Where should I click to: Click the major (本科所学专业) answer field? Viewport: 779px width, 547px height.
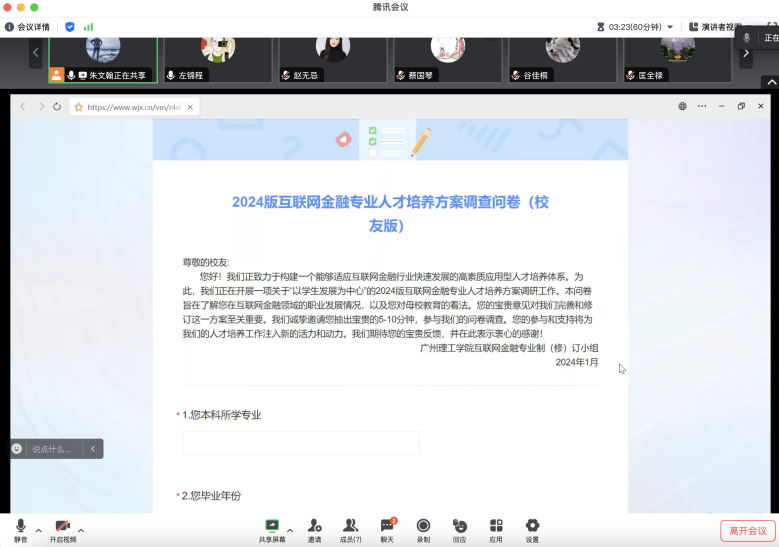tap(301, 443)
